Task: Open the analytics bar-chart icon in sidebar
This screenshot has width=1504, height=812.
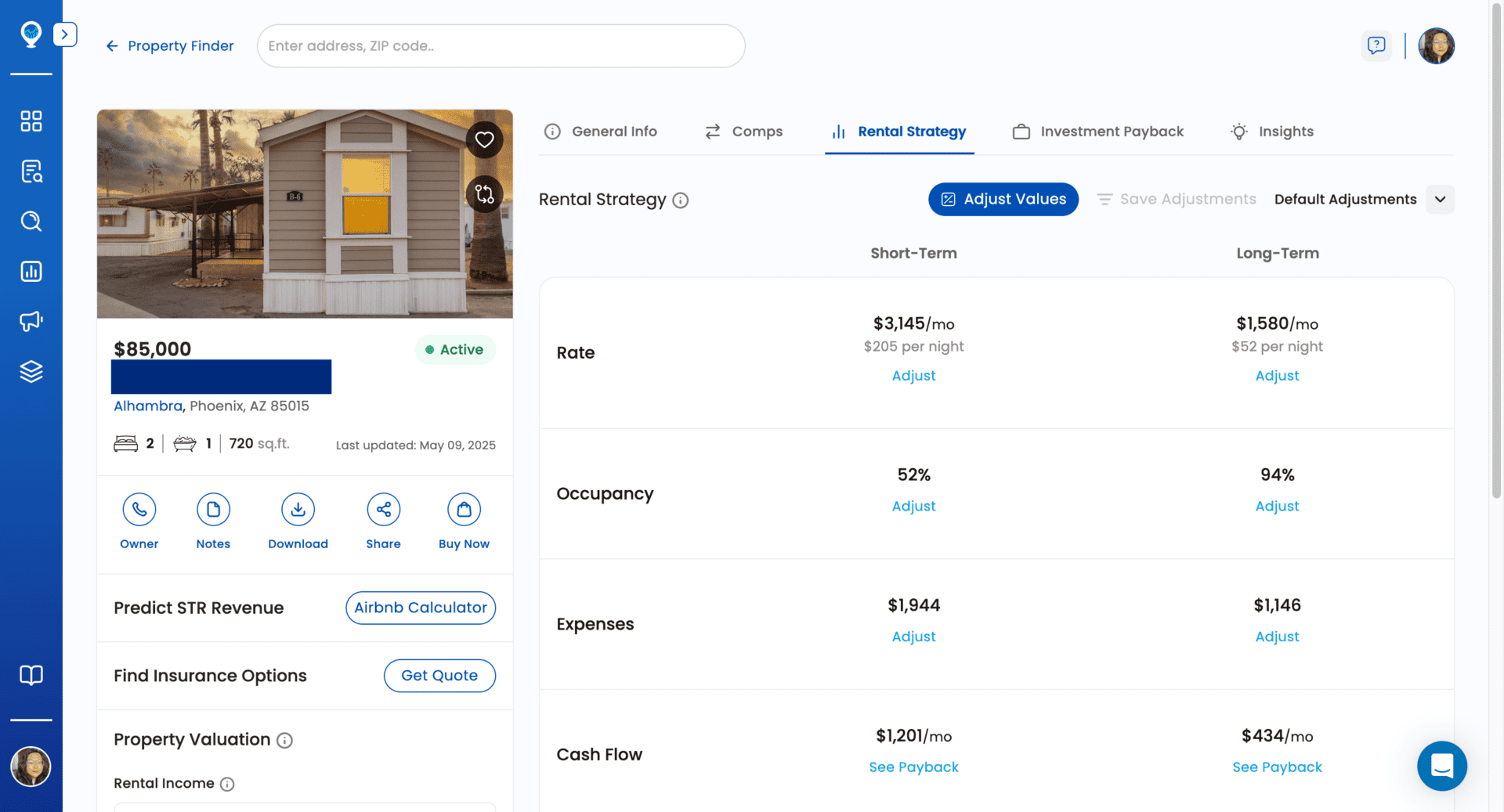Action: [x=31, y=272]
